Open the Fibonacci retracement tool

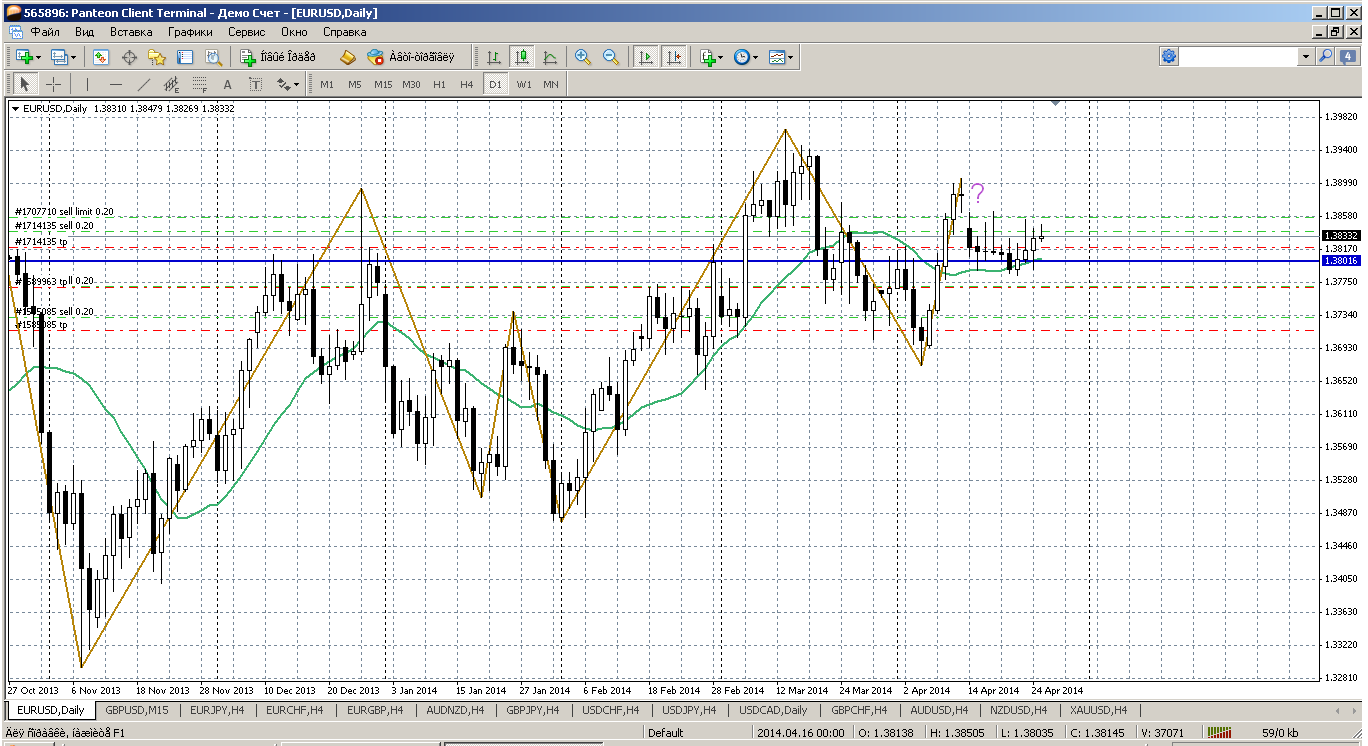point(199,84)
